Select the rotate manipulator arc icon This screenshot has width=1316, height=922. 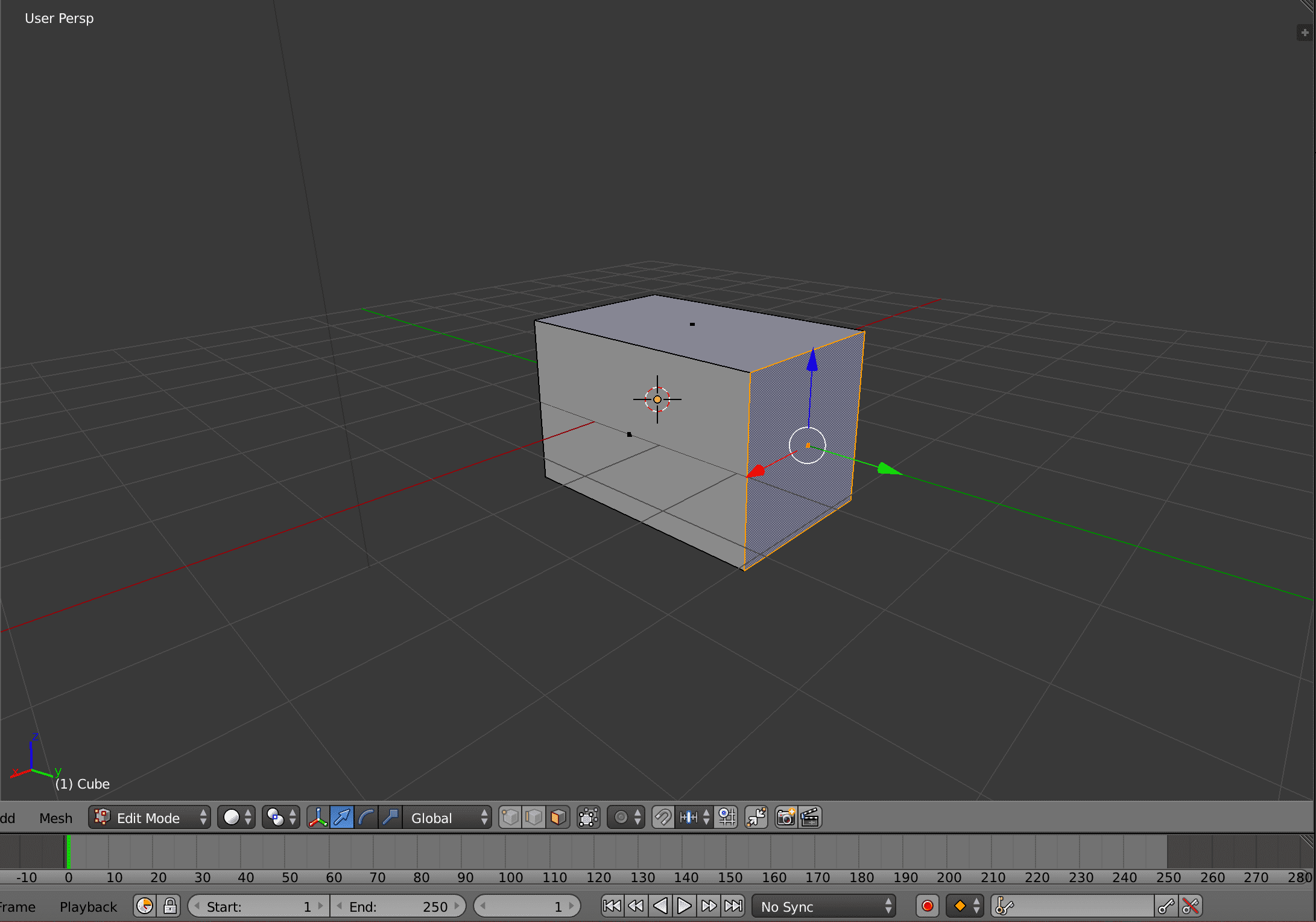click(366, 818)
